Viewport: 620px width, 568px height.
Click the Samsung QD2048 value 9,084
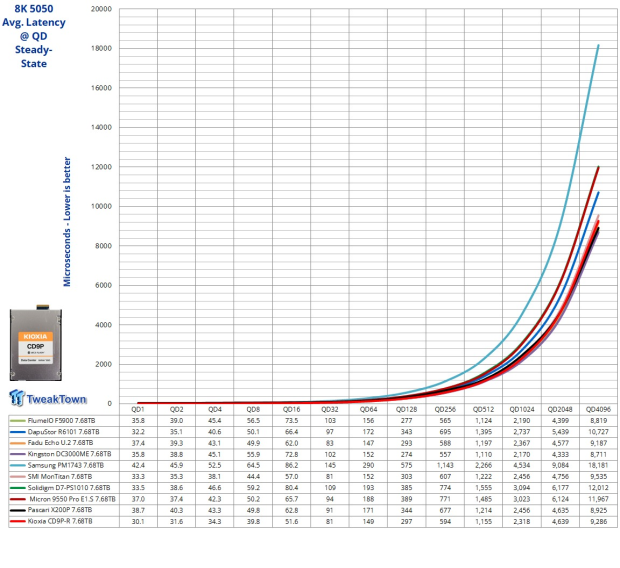point(560,466)
